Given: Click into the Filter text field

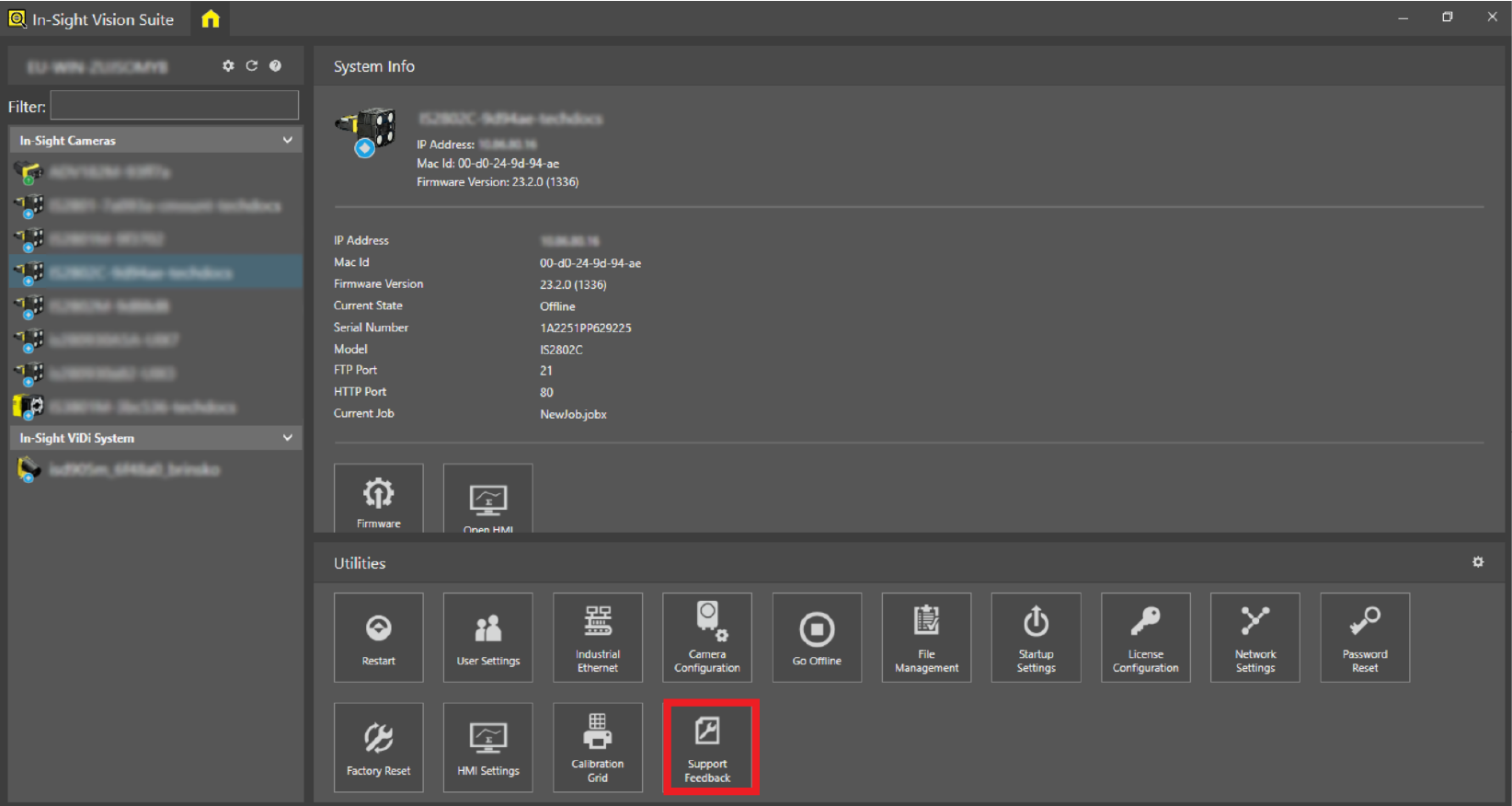Looking at the screenshot, I should pos(174,106).
